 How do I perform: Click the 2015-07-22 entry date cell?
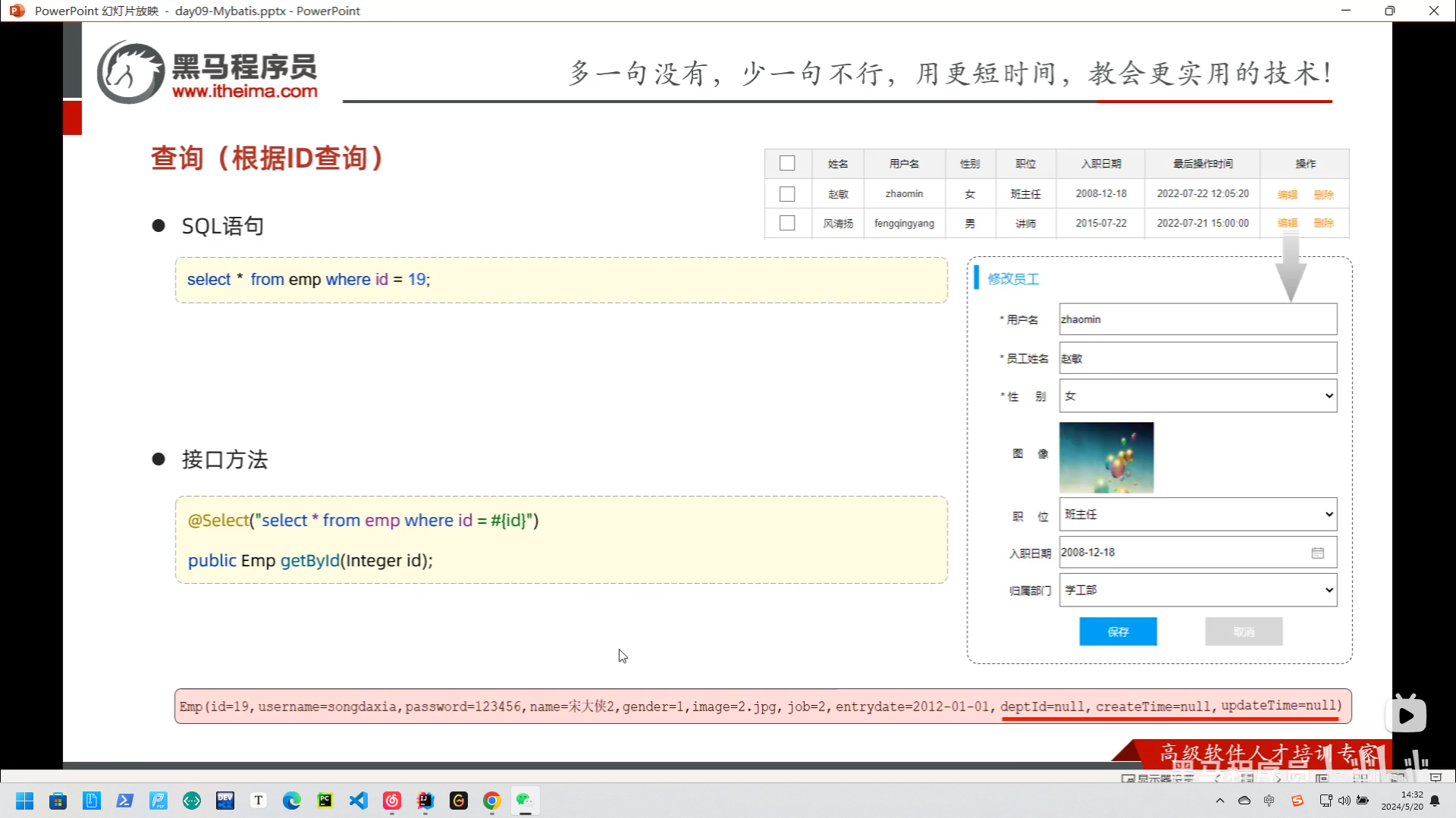1101,223
